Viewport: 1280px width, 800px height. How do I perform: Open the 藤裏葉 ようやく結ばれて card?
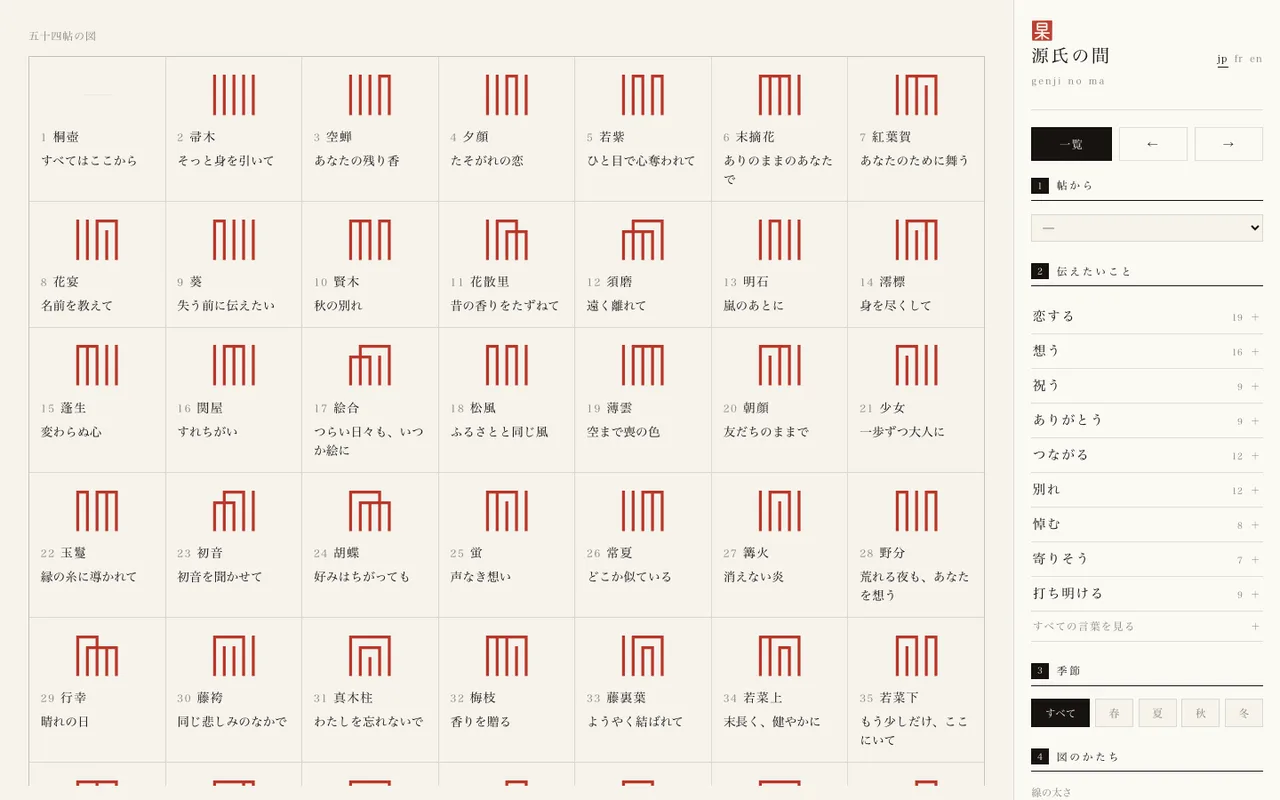(x=643, y=690)
